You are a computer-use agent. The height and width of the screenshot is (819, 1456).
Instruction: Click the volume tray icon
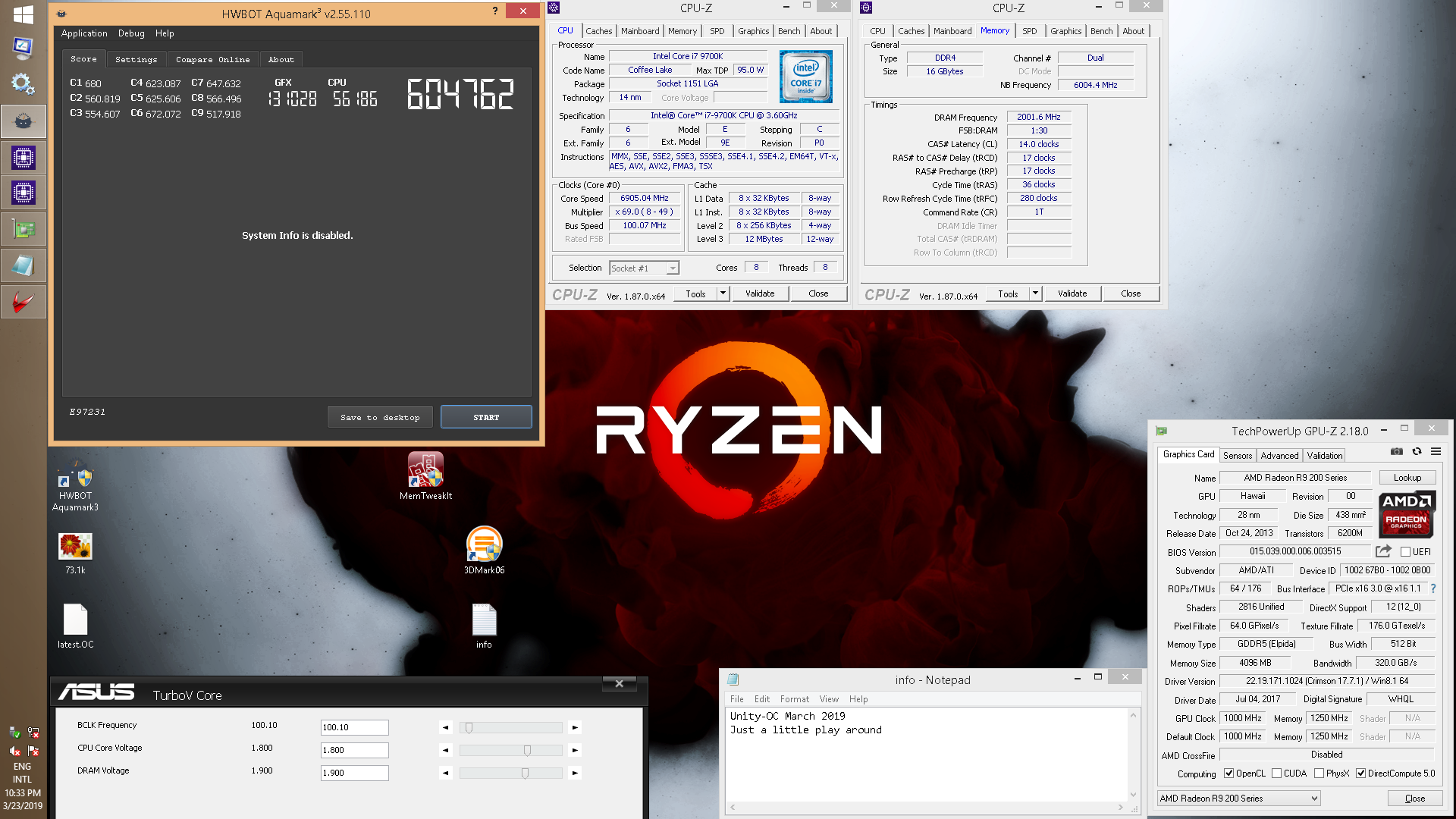point(14,751)
